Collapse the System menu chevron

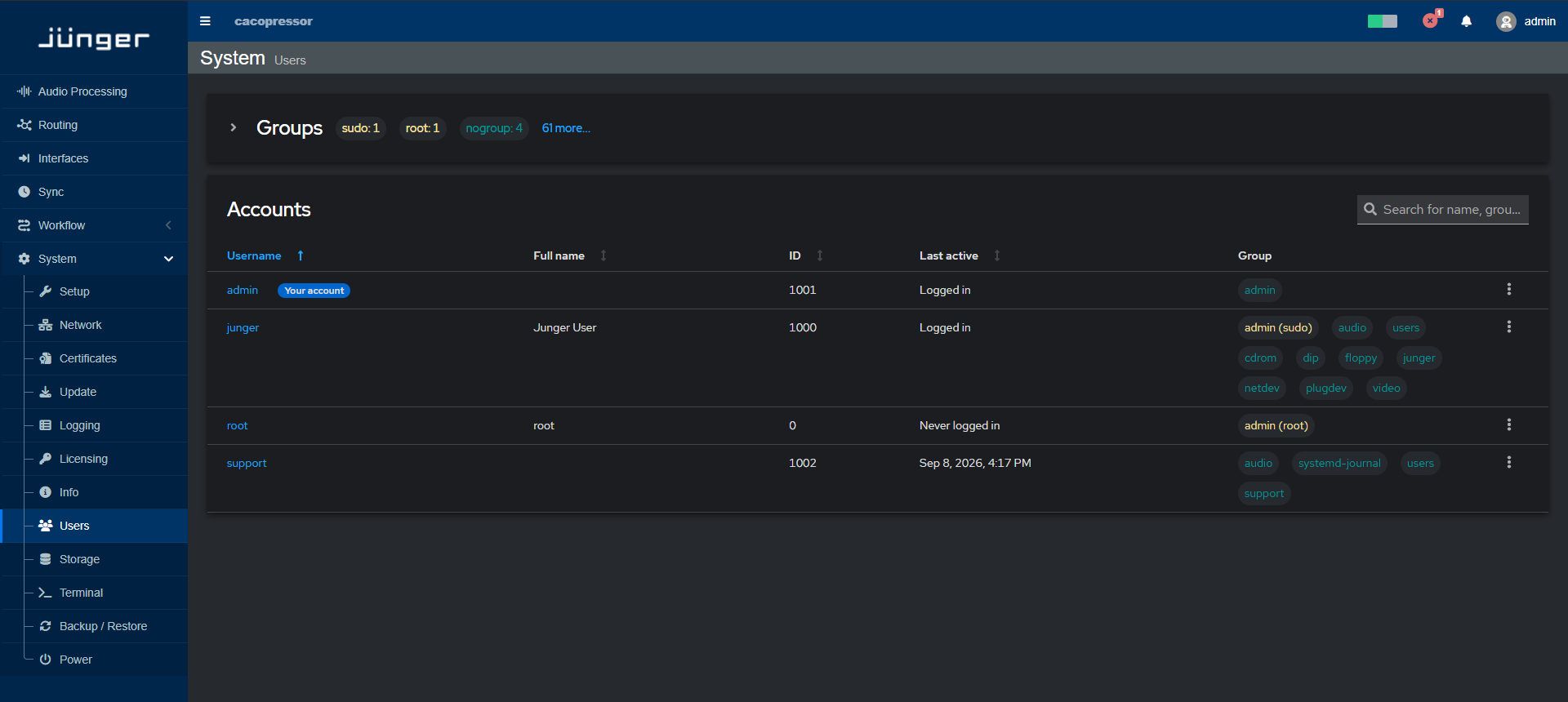point(169,259)
